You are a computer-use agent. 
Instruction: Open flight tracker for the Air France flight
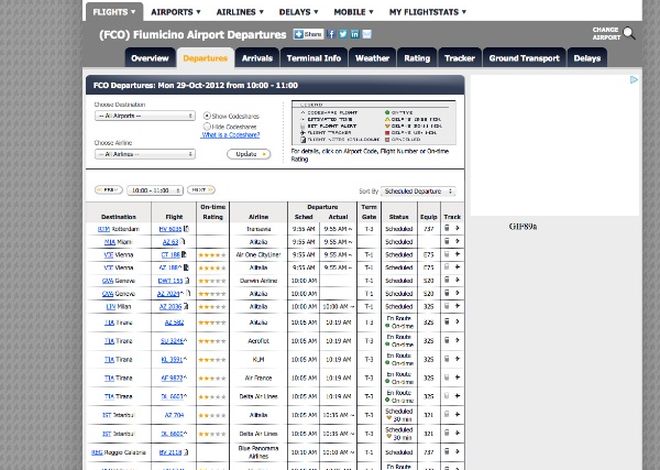click(457, 377)
